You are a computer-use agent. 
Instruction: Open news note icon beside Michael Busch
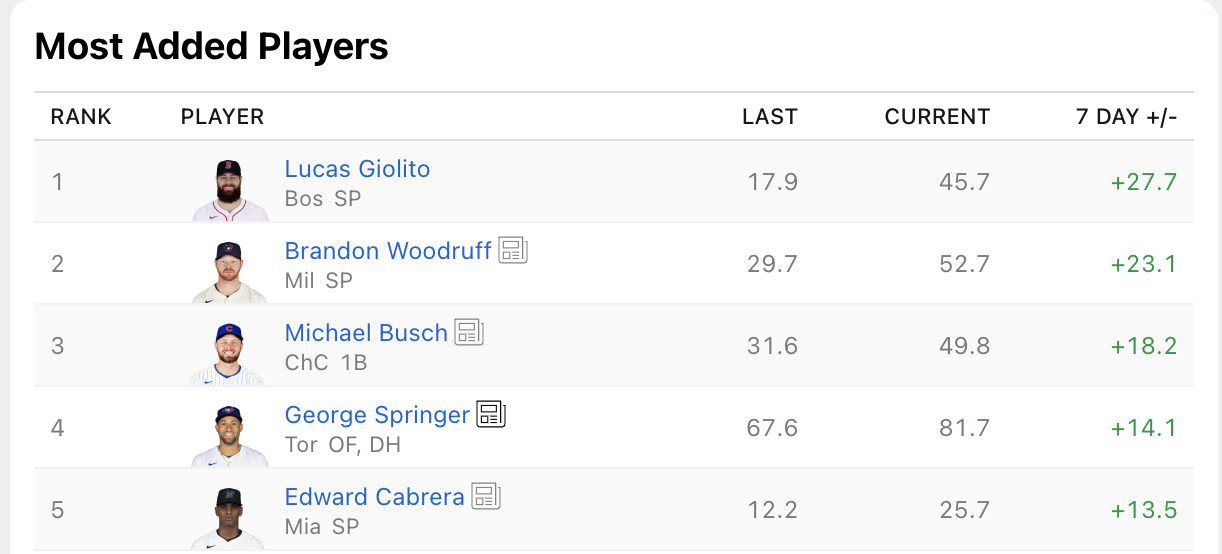click(469, 332)
